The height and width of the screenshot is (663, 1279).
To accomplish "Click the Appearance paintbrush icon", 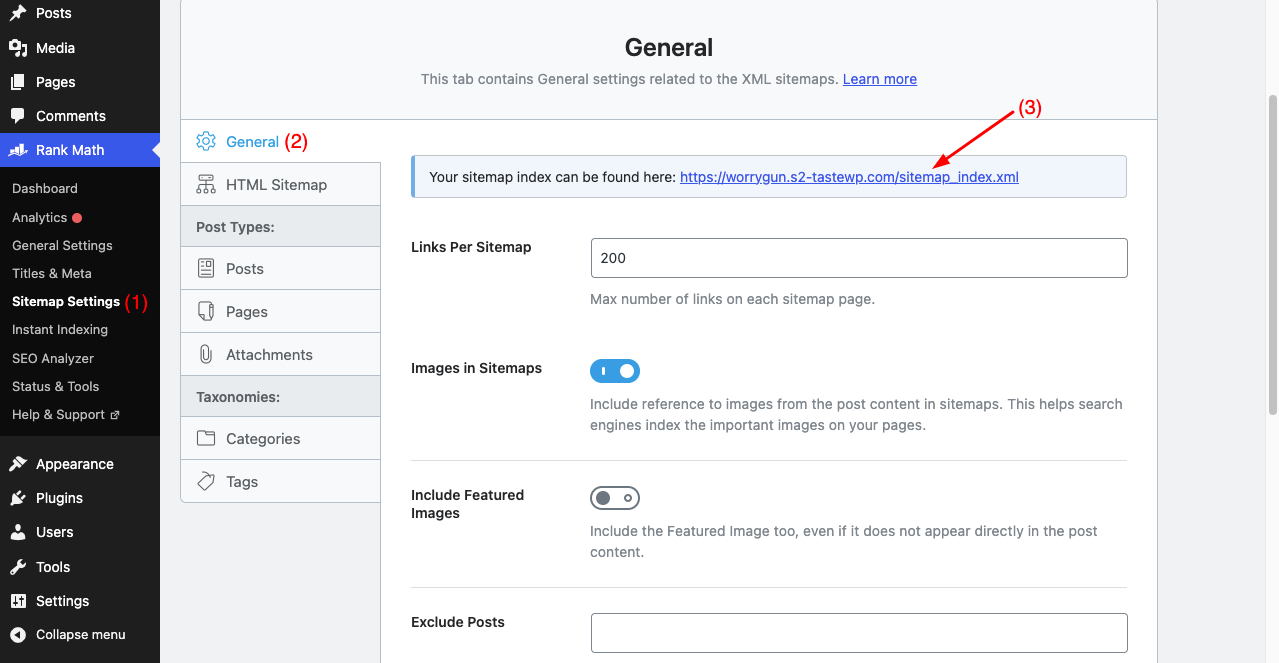I will point(18,464).
